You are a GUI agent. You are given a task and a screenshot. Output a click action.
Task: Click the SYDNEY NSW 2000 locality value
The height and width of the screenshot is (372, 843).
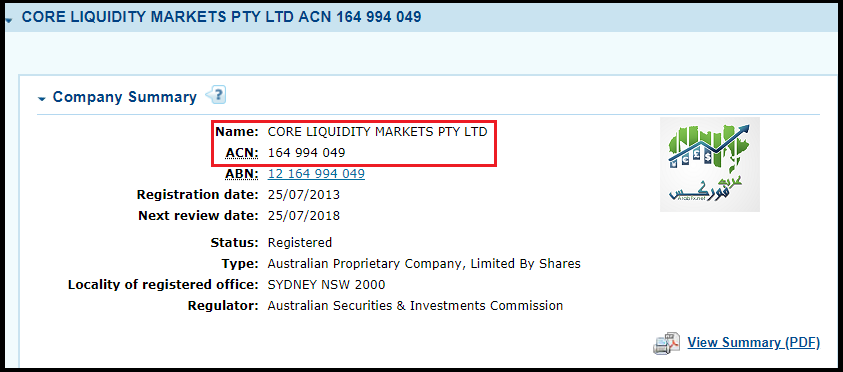point(326,285)
